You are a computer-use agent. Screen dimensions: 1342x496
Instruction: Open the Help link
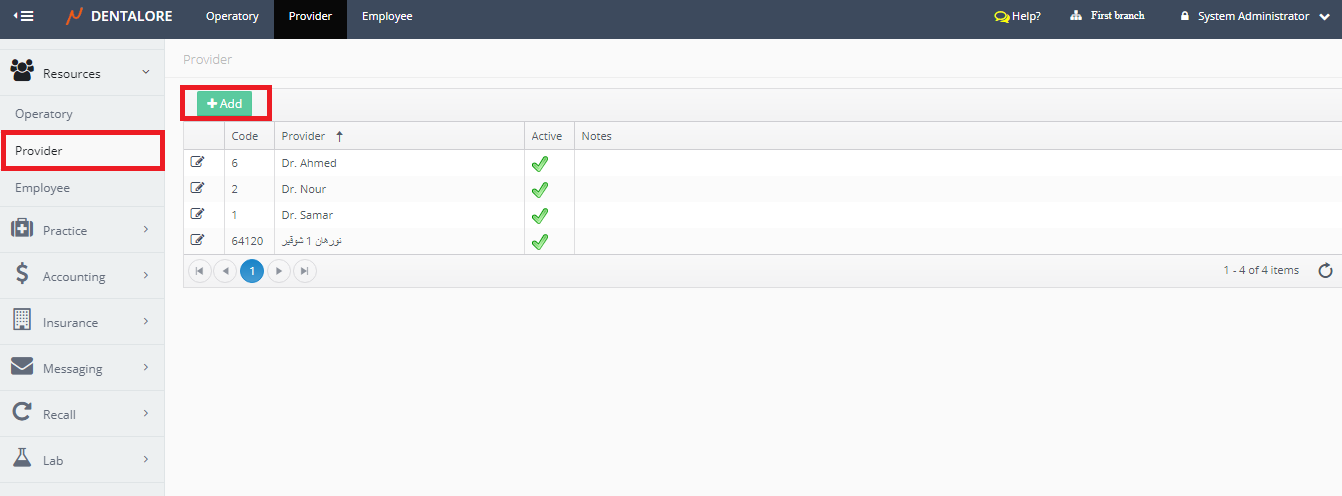click(x=1017, y=16)
